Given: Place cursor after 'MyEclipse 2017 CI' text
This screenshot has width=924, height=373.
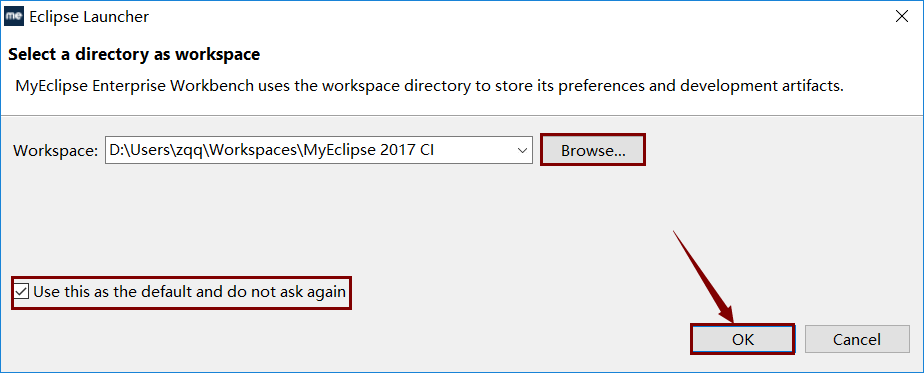Looking at the screenshot, I should click(x=437, y=150).
